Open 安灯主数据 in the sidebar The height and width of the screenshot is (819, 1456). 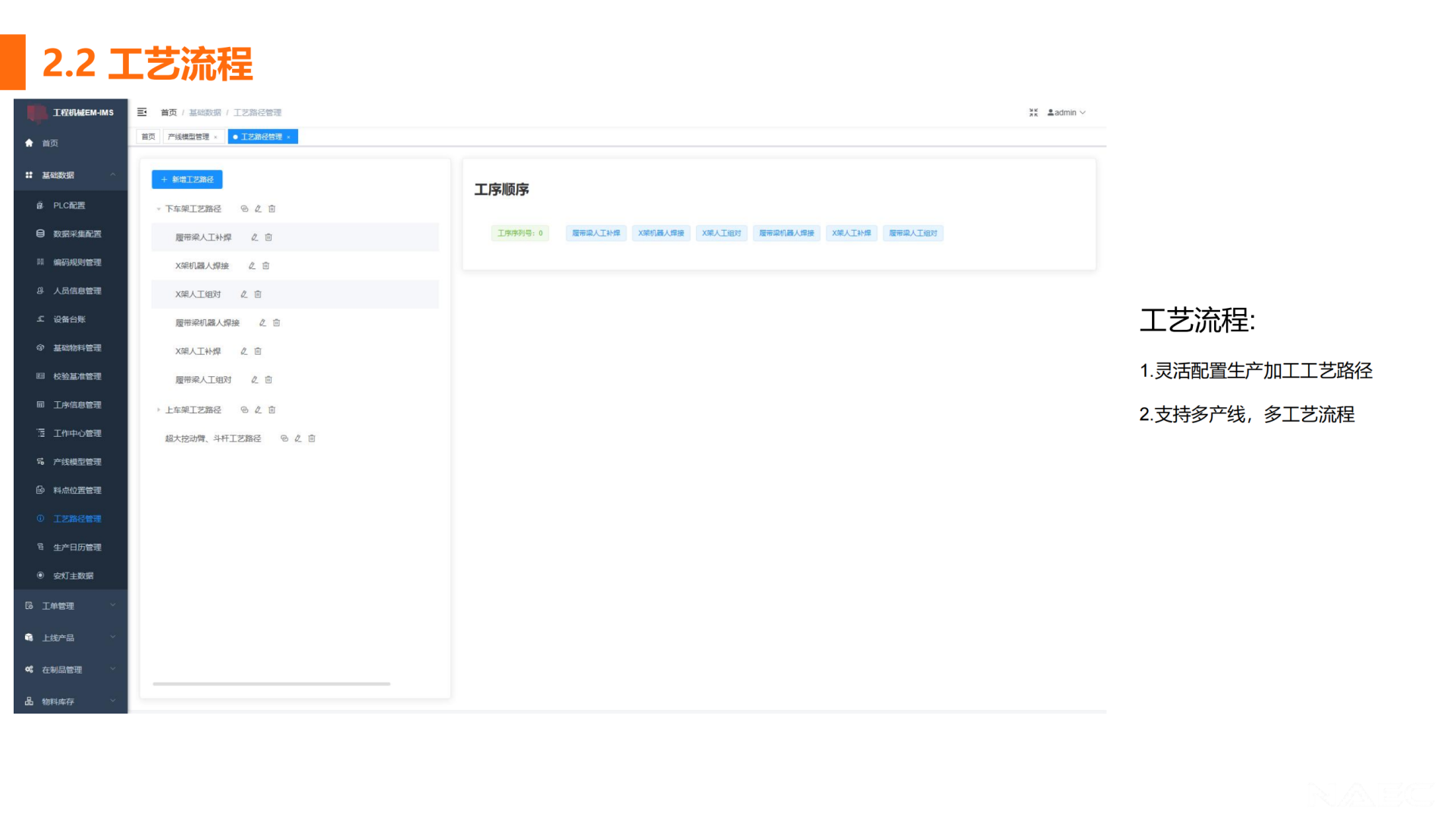coord(71,576)
